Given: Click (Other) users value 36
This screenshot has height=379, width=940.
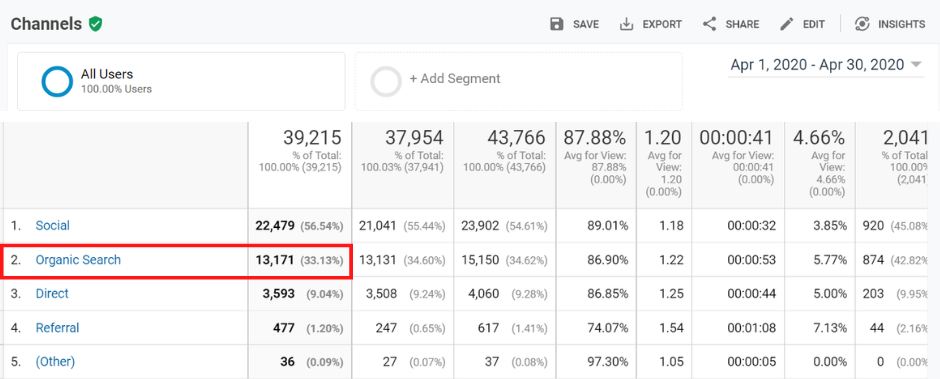Looking at the screenshot, I should (x=288, y=362).
